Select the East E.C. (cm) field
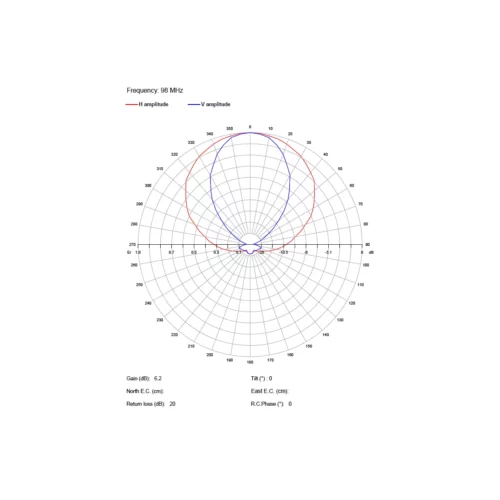 click(269, 391)
